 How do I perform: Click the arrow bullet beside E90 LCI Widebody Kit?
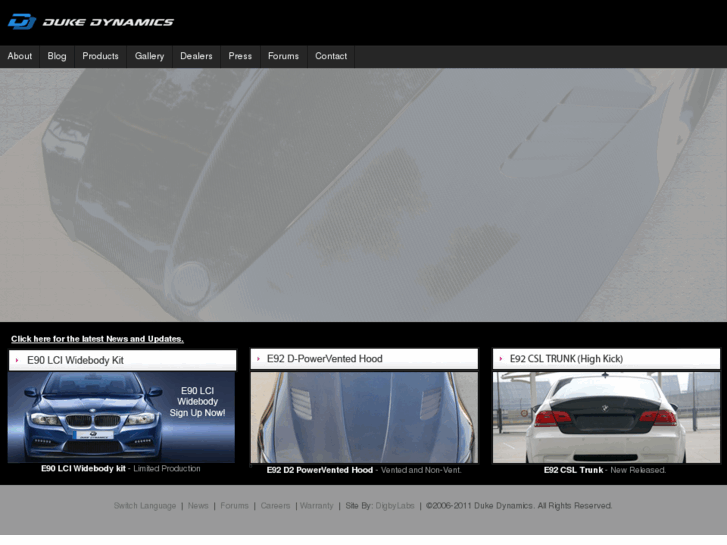[x=17, y=360]
